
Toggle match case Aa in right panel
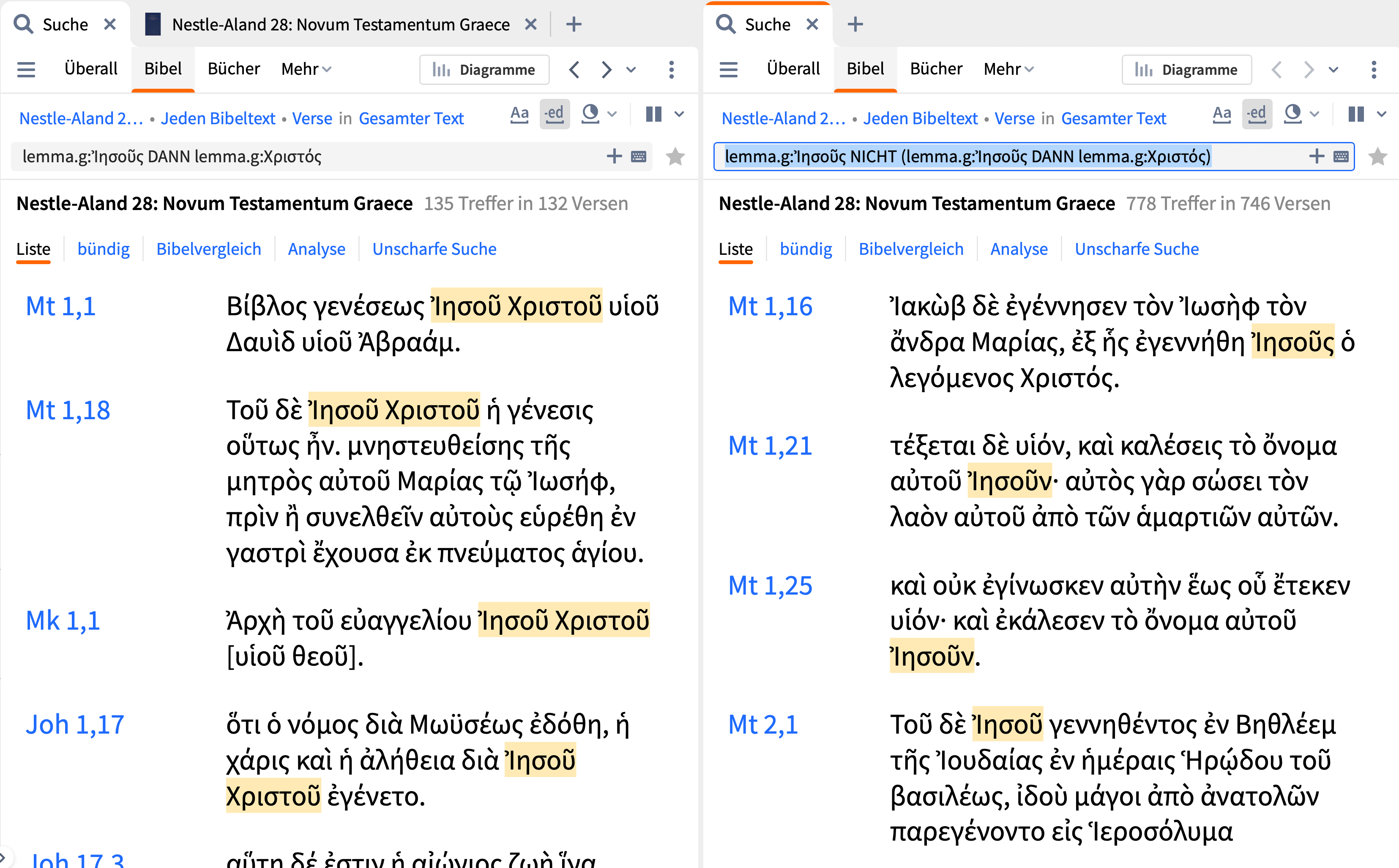pyautogui.click(x=1222, y=114)
